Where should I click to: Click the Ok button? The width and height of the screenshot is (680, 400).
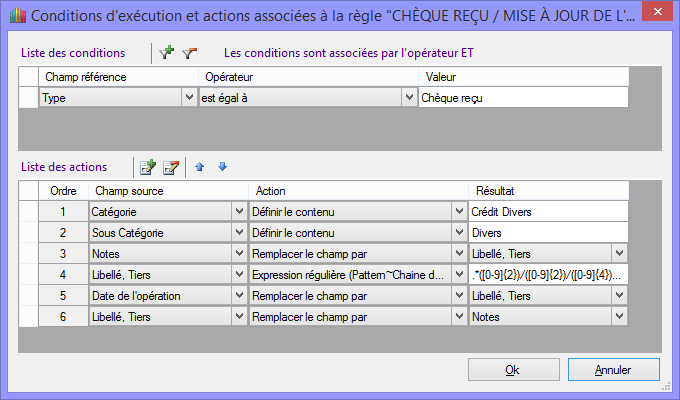(x=512, y=370)
